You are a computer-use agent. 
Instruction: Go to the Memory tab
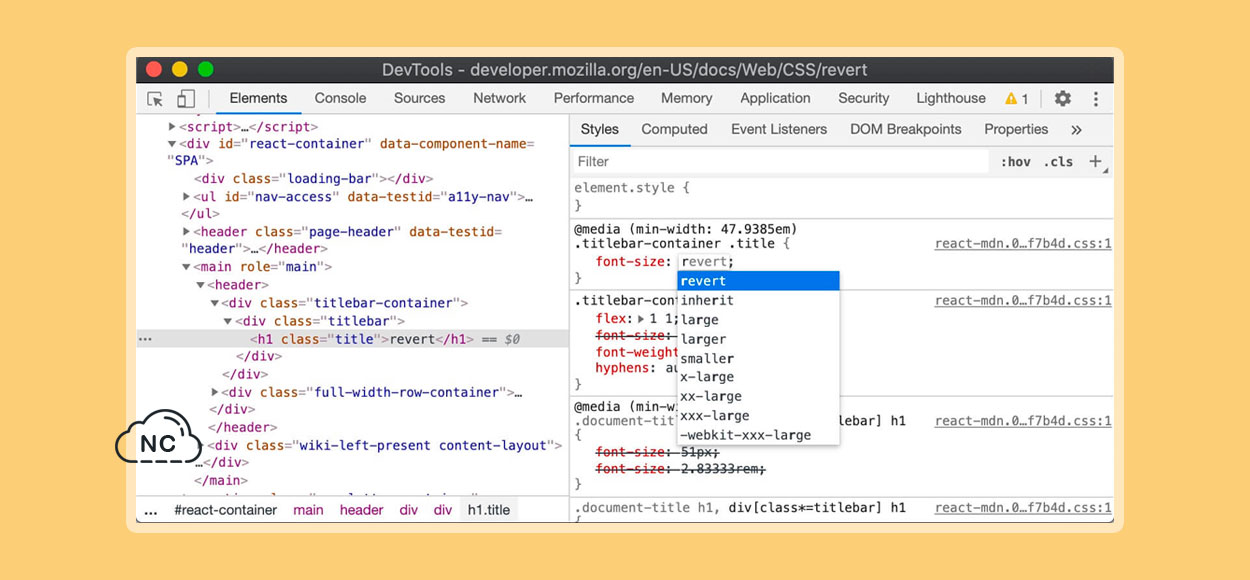point(687,98)
